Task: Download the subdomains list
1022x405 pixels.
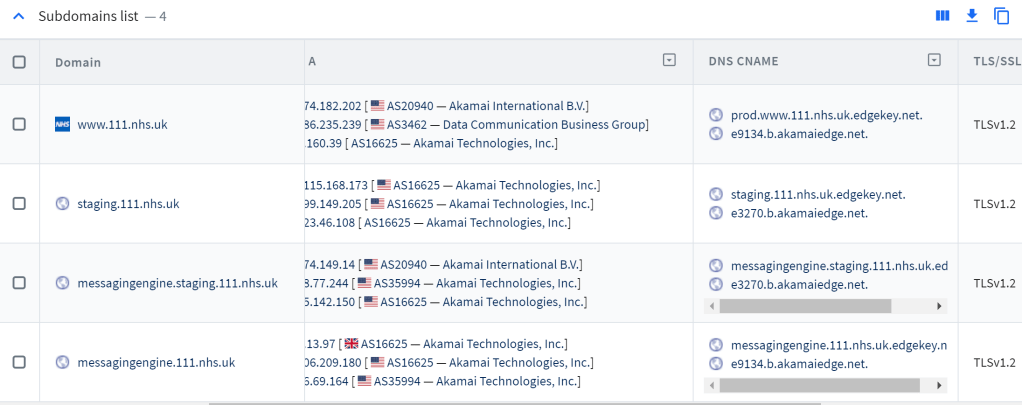Action: [971, 16]
